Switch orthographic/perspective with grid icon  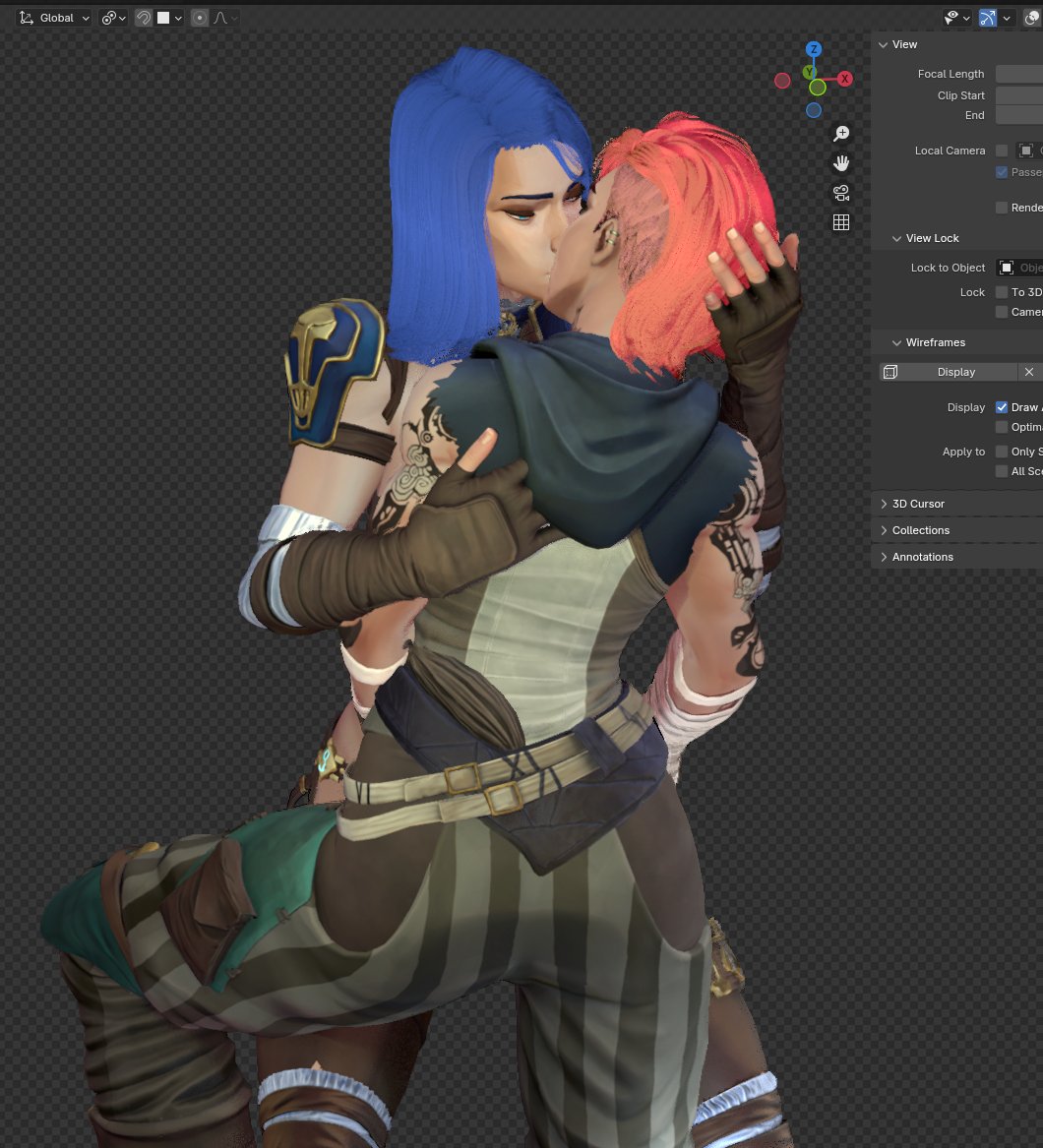click(x=841, y=222)
